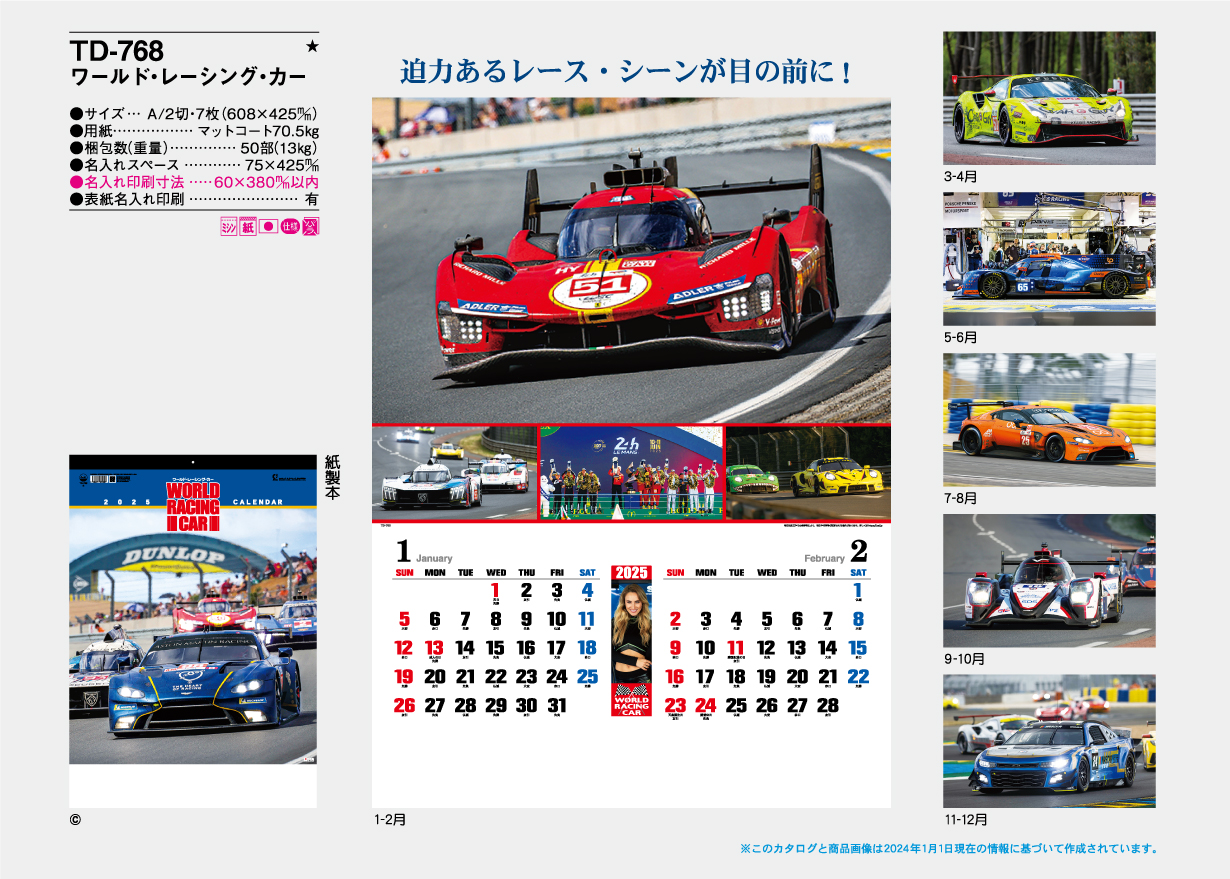Open the calendar cover image with Dunlop bridge
The height and width of the screenshot is (879, 1230).
point(193,610)
